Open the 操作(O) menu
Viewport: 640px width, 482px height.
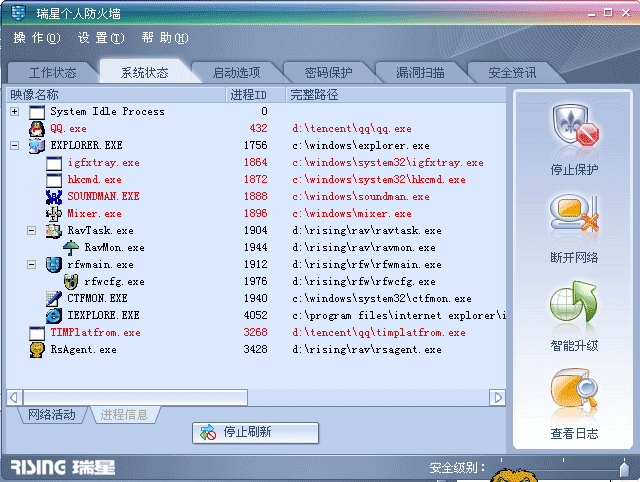[37, 38]
